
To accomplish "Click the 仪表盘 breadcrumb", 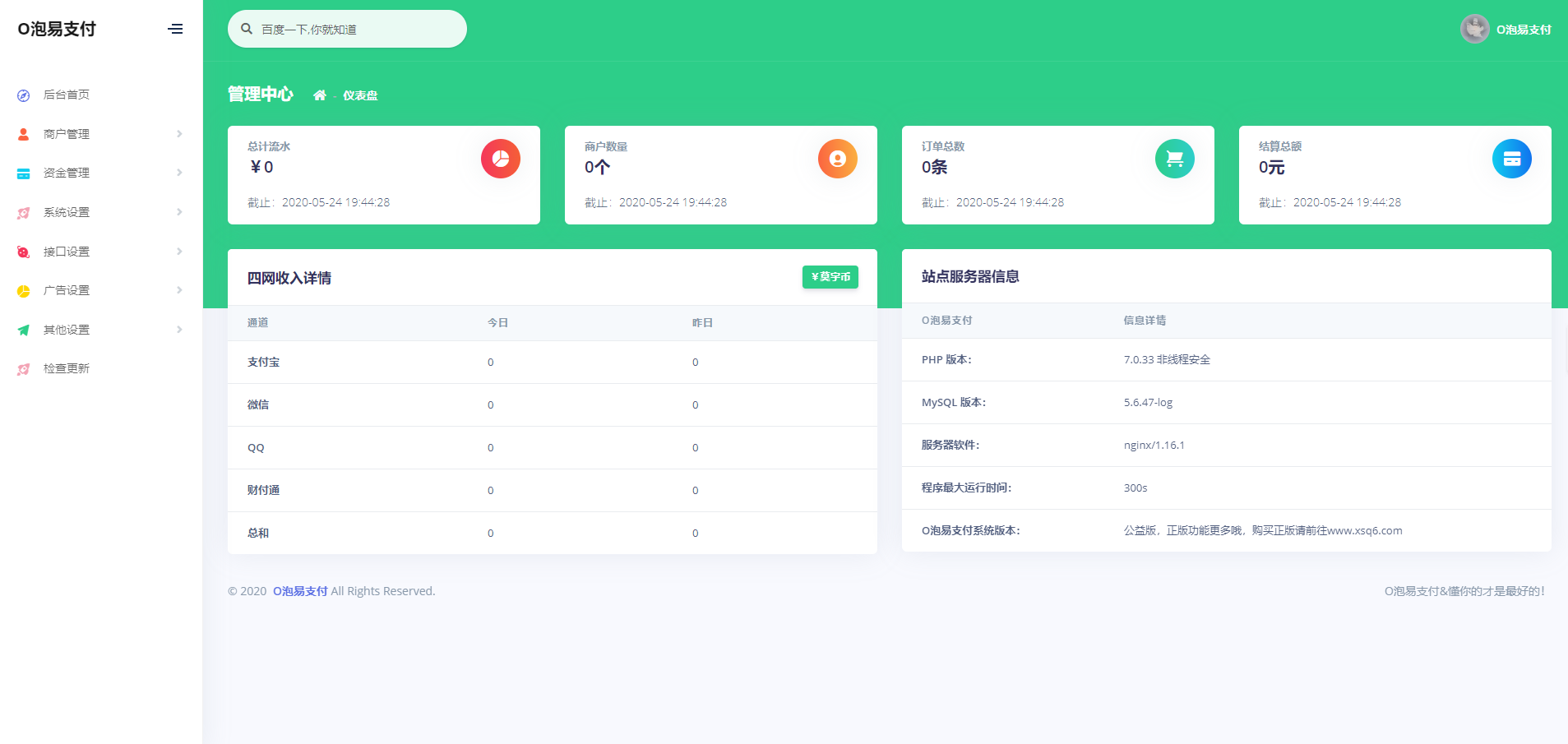I will pos(360,95).
